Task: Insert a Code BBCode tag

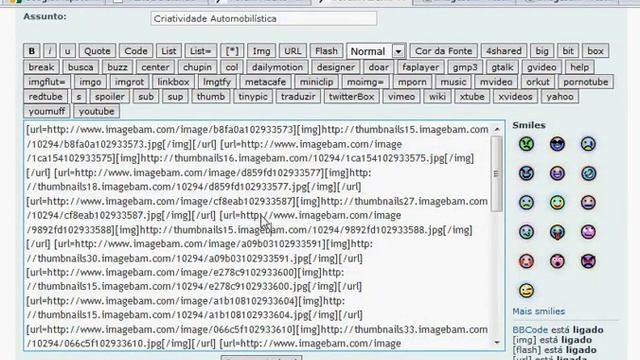Action: 136,51
